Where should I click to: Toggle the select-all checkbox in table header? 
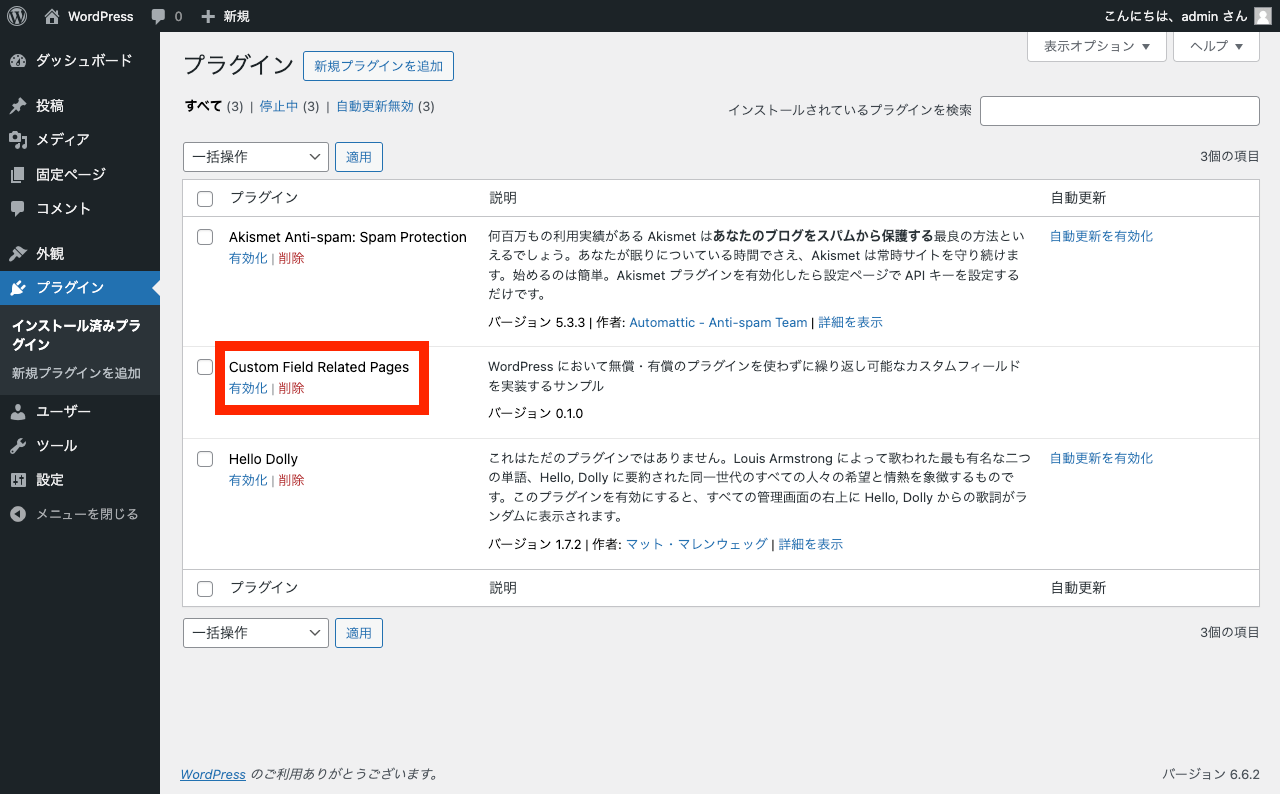coord(205,199)
